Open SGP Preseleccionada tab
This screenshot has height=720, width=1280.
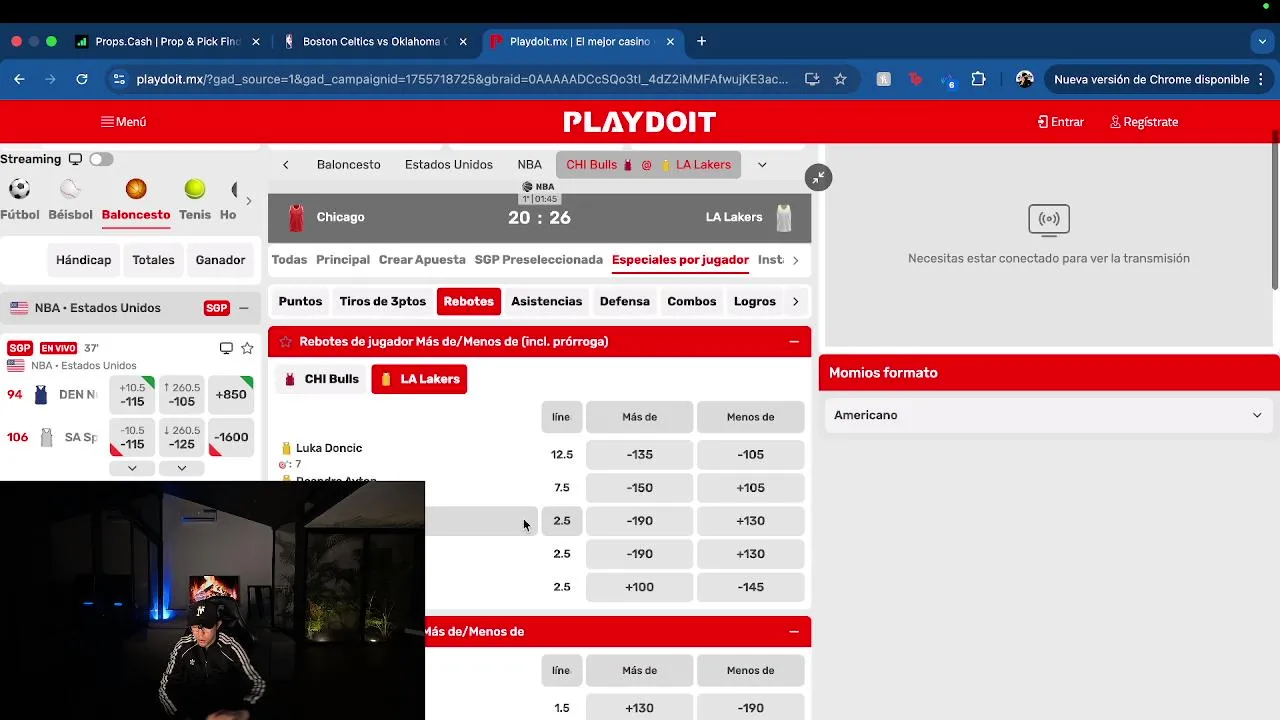(x=538, y=260)
